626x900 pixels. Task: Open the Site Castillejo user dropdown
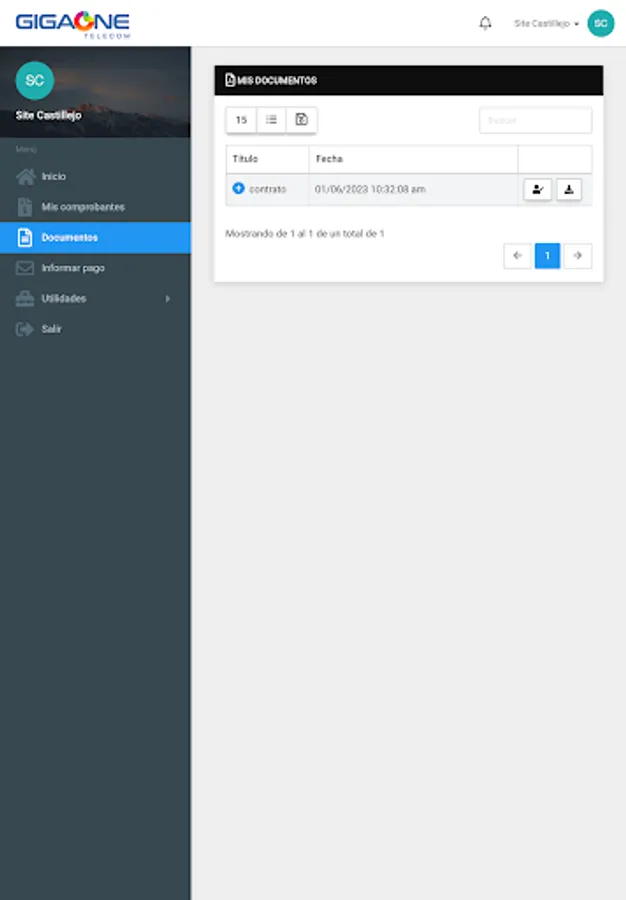tap(546, 24)
